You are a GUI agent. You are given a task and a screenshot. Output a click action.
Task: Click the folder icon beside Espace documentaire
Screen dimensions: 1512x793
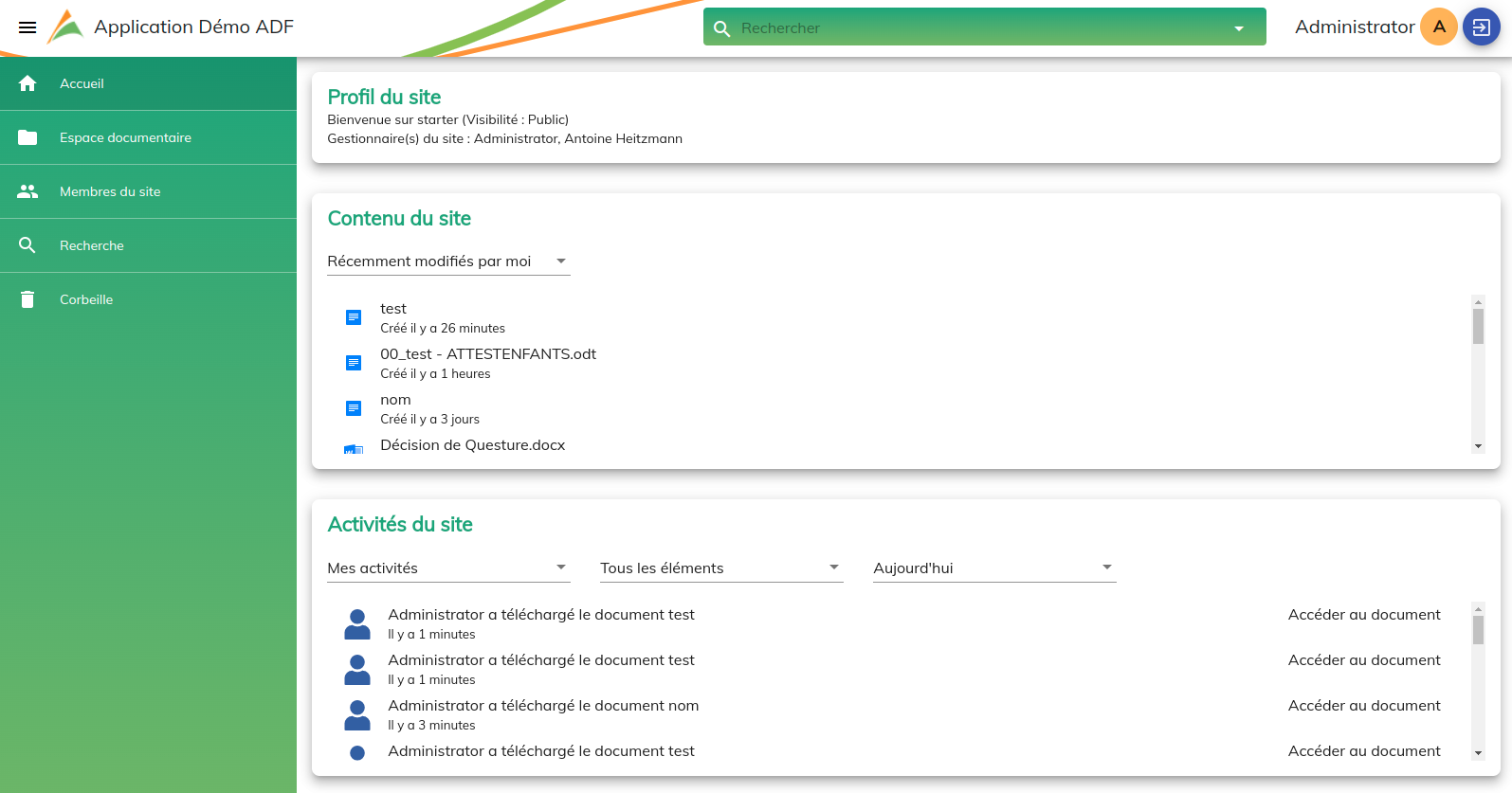coord(27,137)
